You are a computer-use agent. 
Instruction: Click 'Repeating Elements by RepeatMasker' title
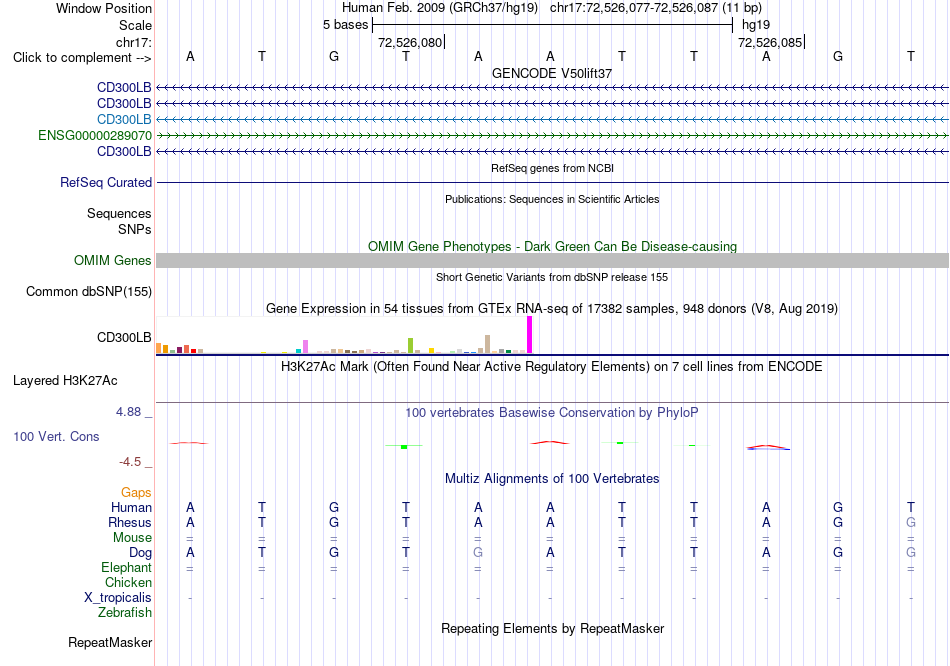(553, 628)
